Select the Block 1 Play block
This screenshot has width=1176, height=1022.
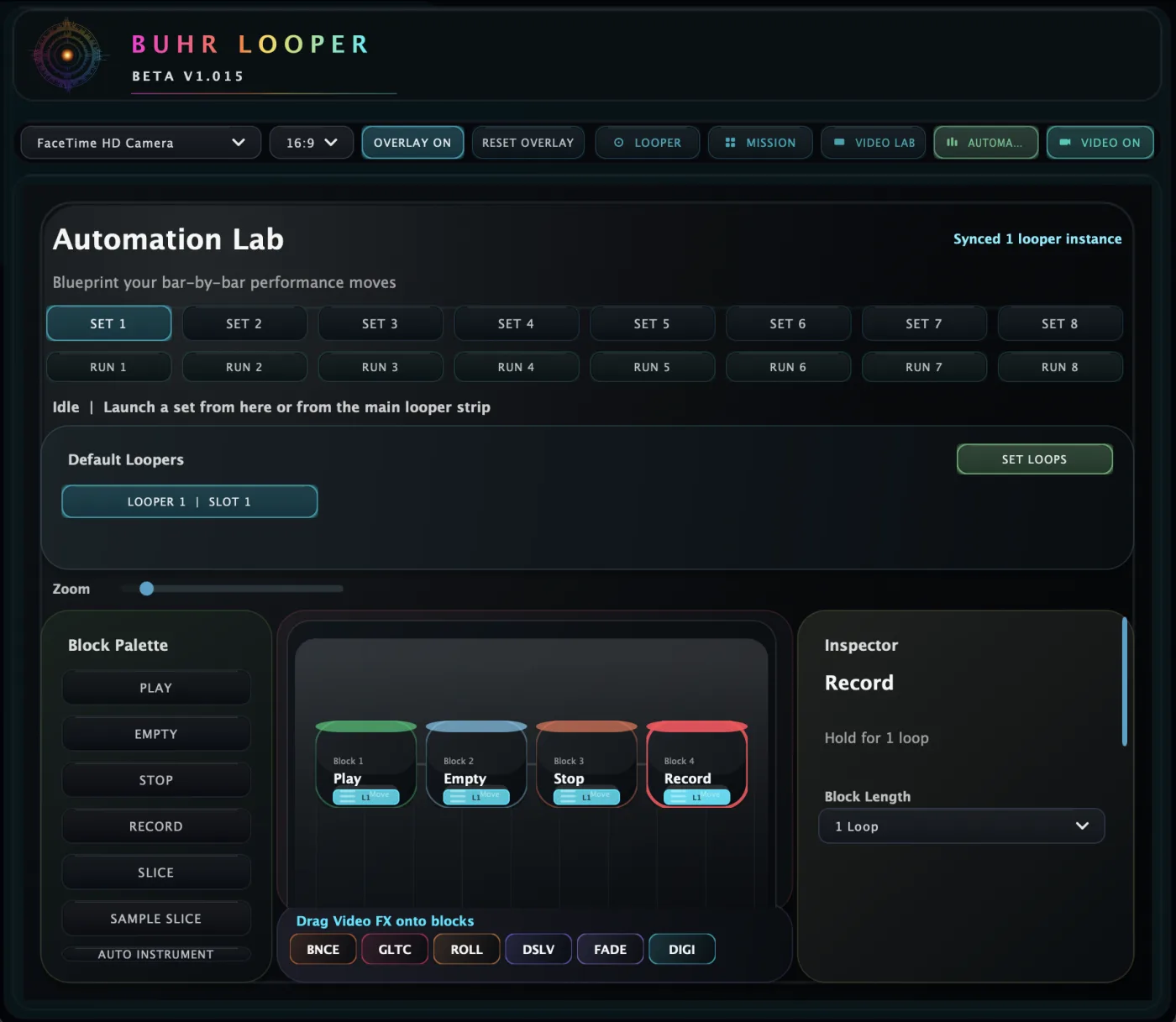click(x=366, y=764)
